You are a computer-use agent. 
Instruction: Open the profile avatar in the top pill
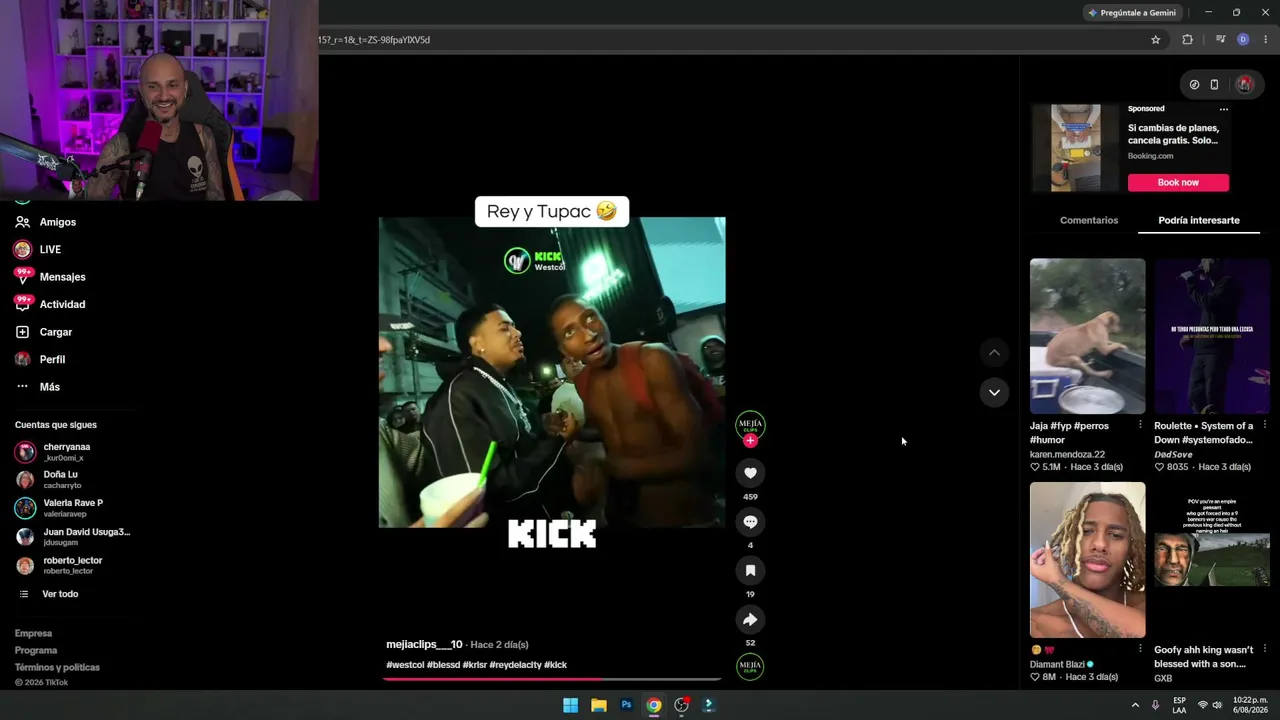pos(1244,85)
